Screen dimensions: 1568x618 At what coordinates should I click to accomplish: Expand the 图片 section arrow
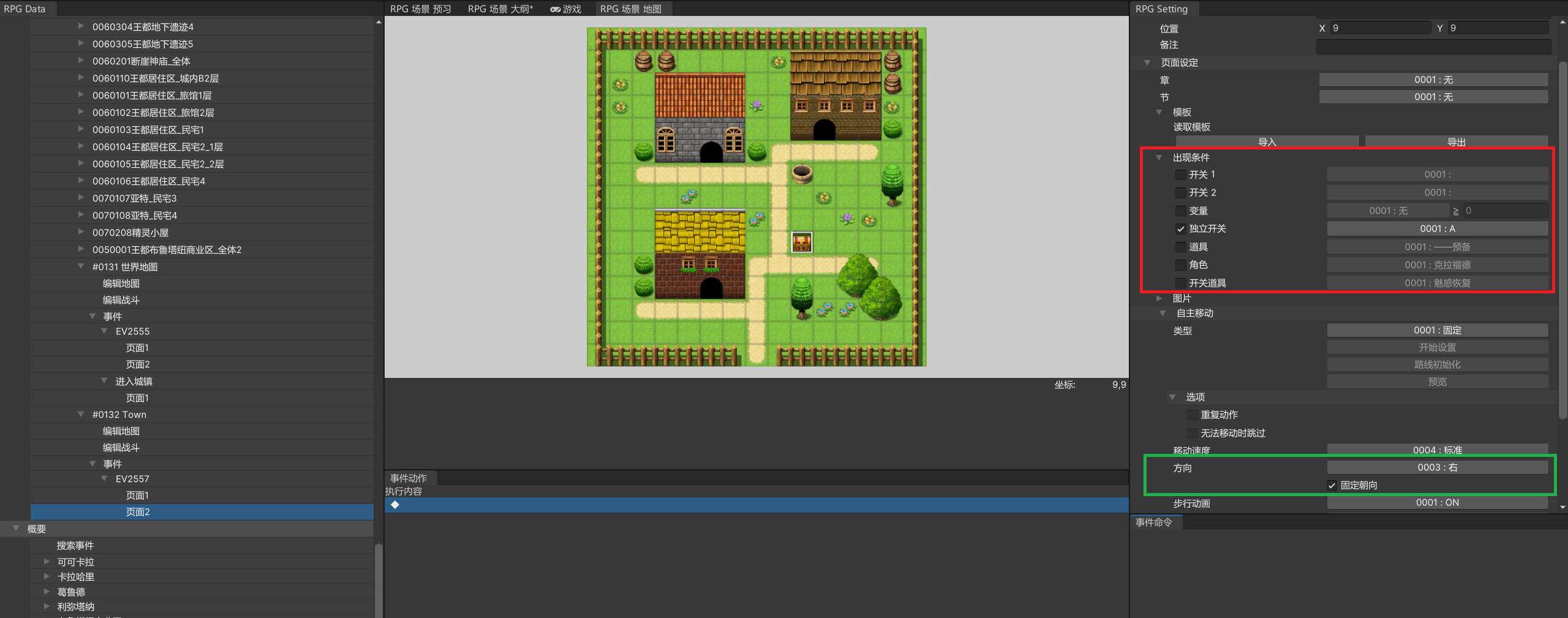1159,299
